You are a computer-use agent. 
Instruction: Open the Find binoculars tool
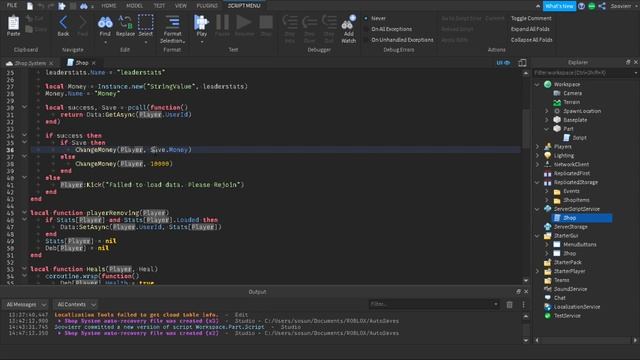point(105,23)
